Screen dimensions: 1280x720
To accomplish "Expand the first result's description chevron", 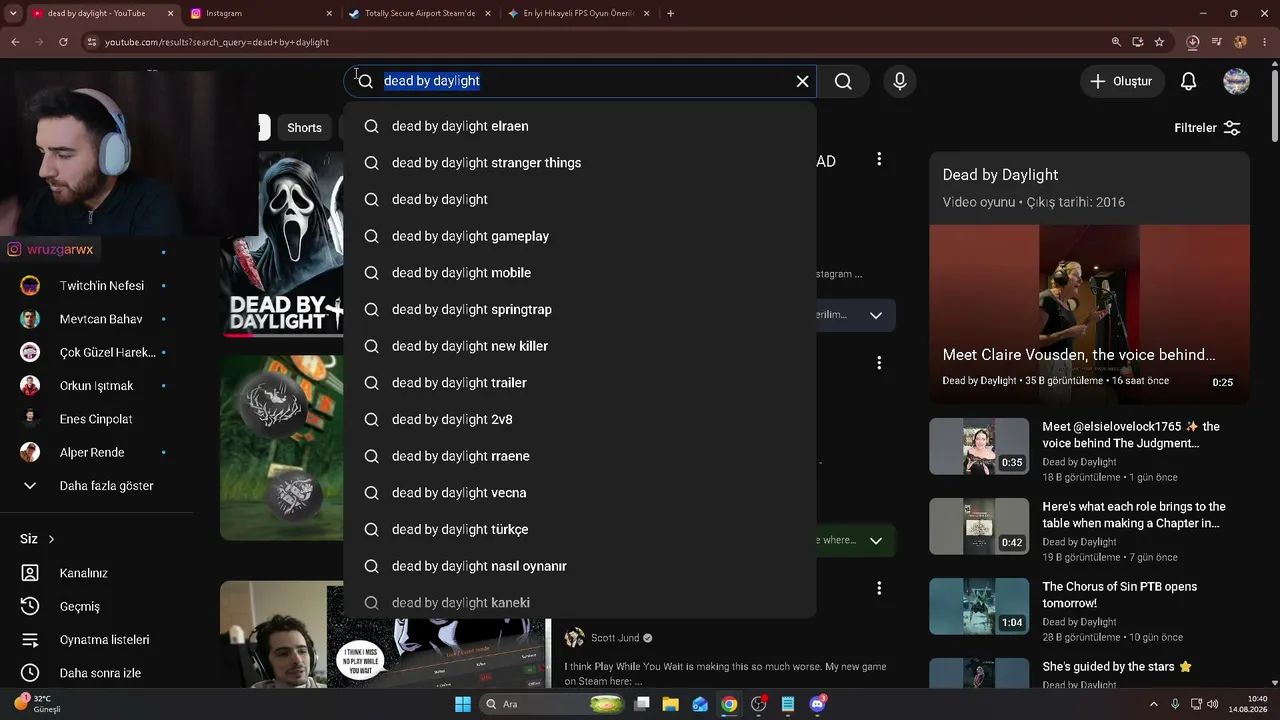I will [876, 315].
